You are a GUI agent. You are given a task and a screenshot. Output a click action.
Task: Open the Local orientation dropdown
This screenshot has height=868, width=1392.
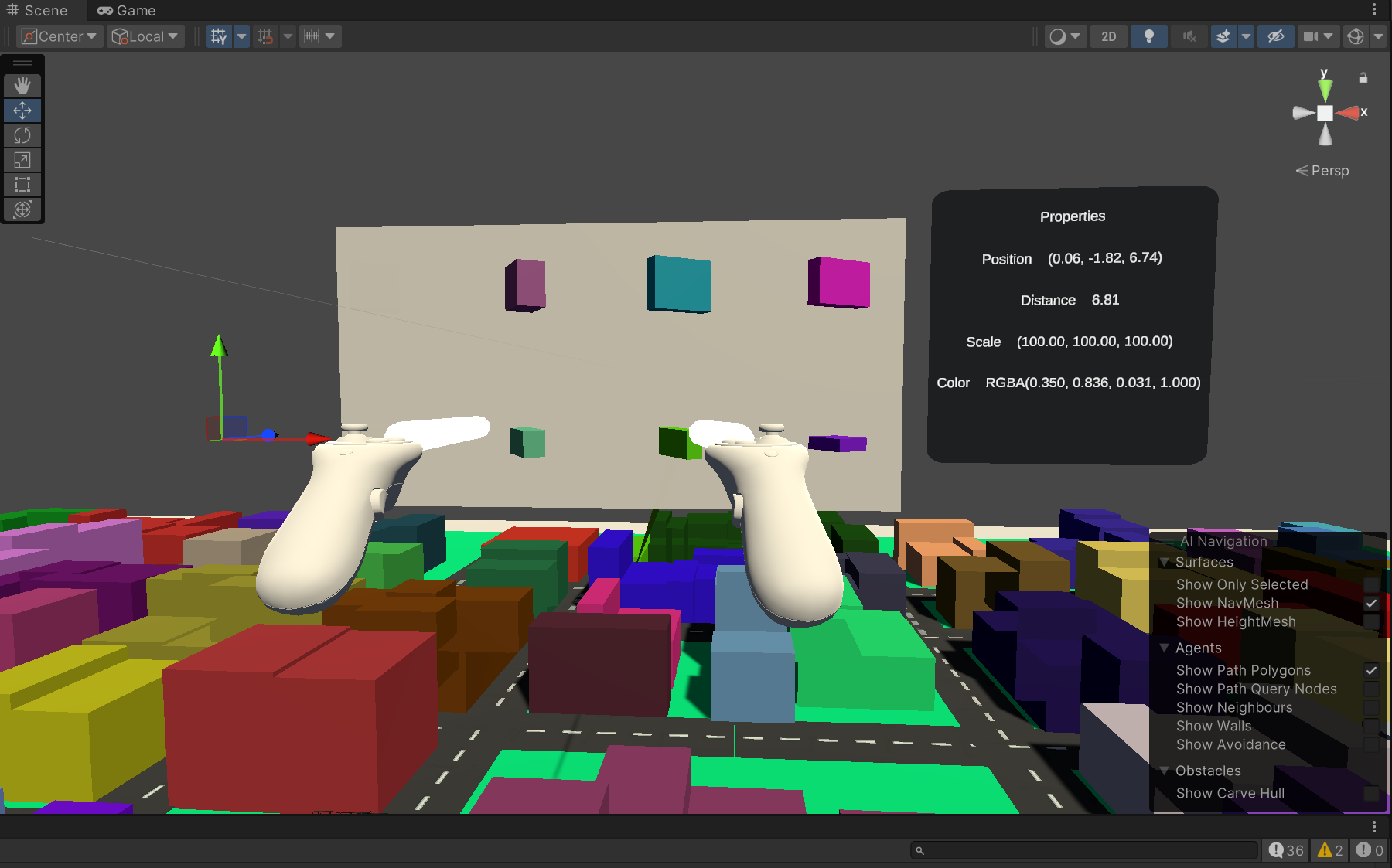145,36
